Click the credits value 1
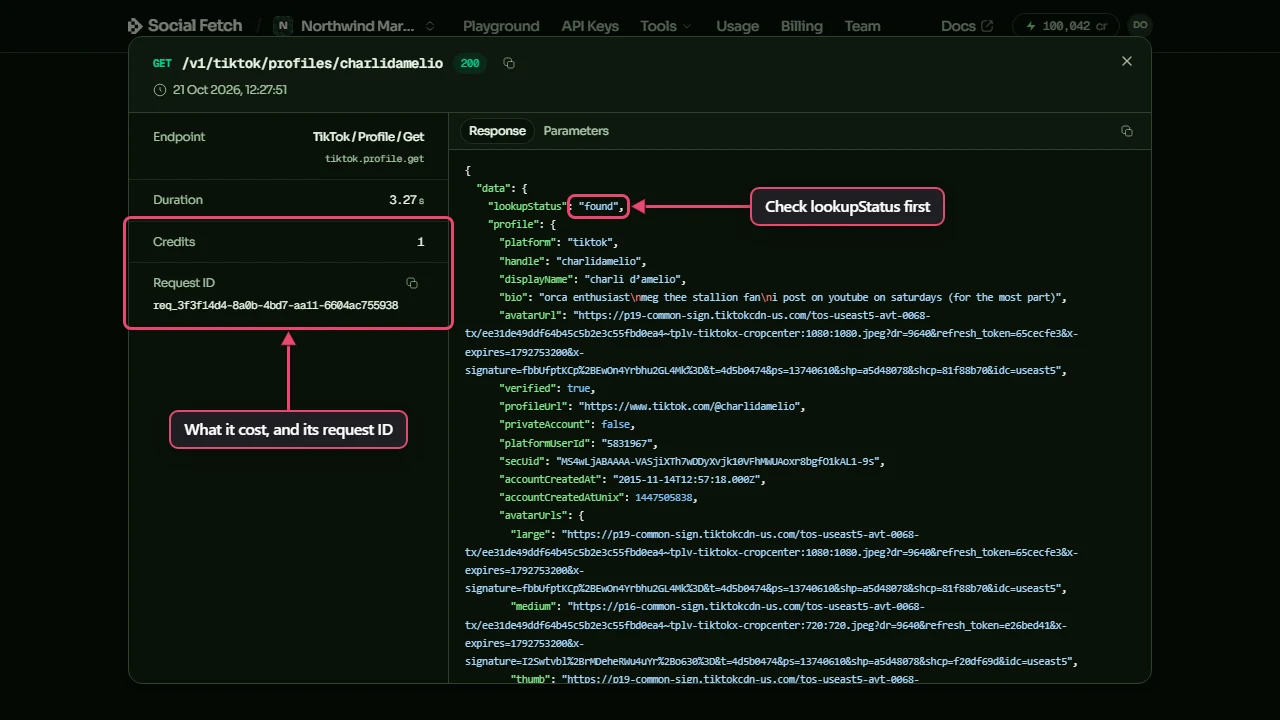The width and height of the screenshot is (1280, 720). click(421, 242)
